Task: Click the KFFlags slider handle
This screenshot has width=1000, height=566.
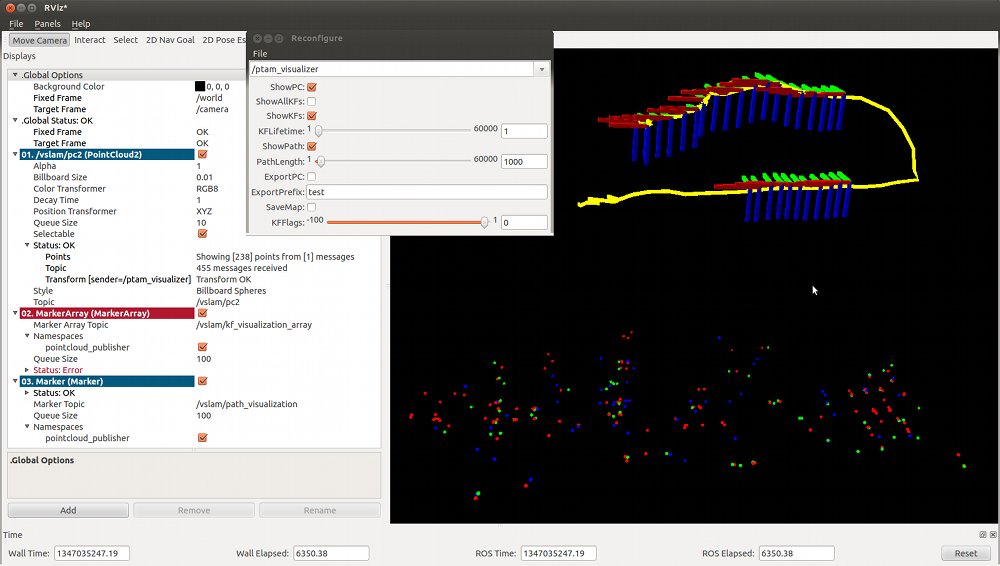Action: [x=484, y=222]
